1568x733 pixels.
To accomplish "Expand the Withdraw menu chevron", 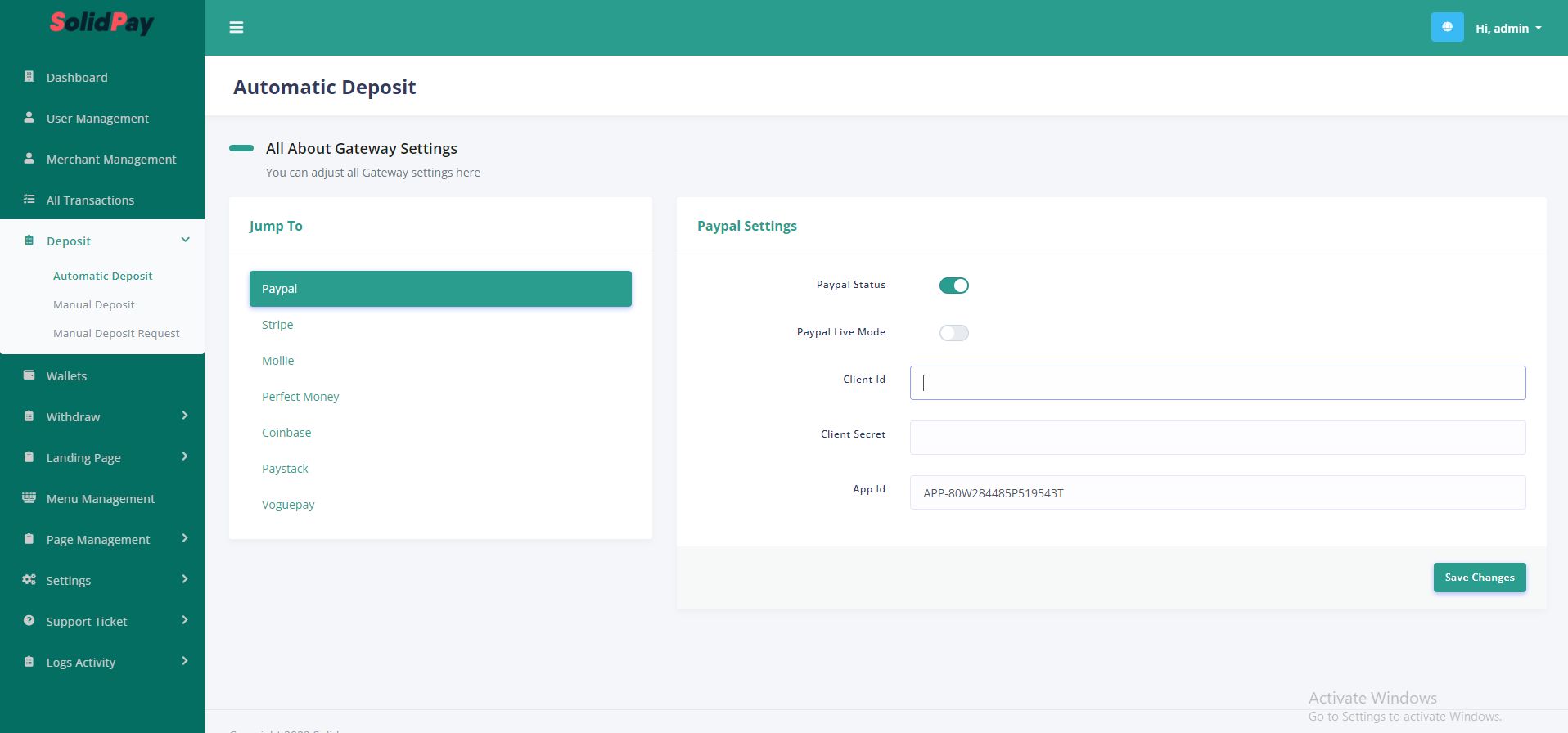I will [185, 416].
